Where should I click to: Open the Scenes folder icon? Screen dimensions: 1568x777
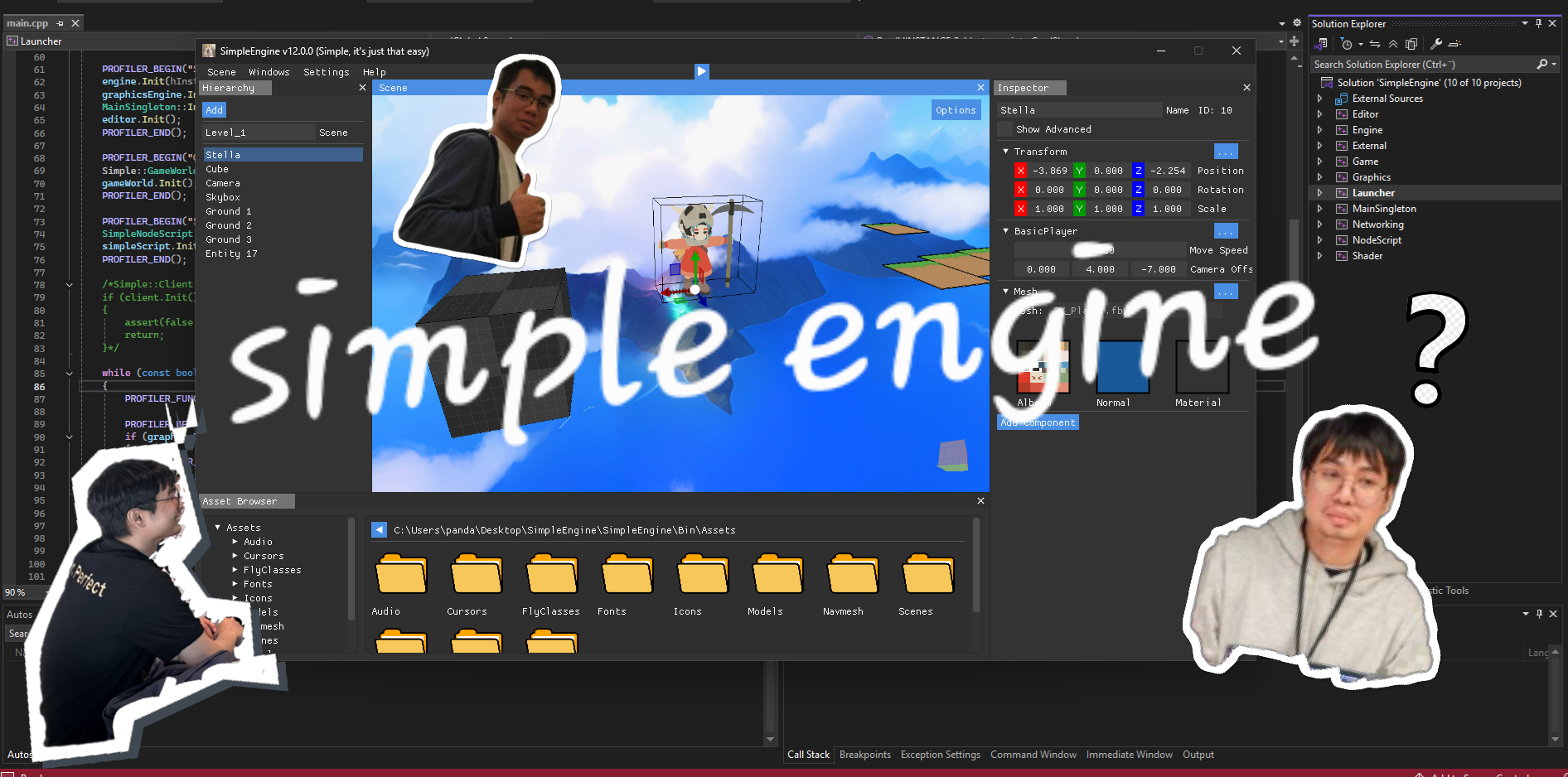927,575
